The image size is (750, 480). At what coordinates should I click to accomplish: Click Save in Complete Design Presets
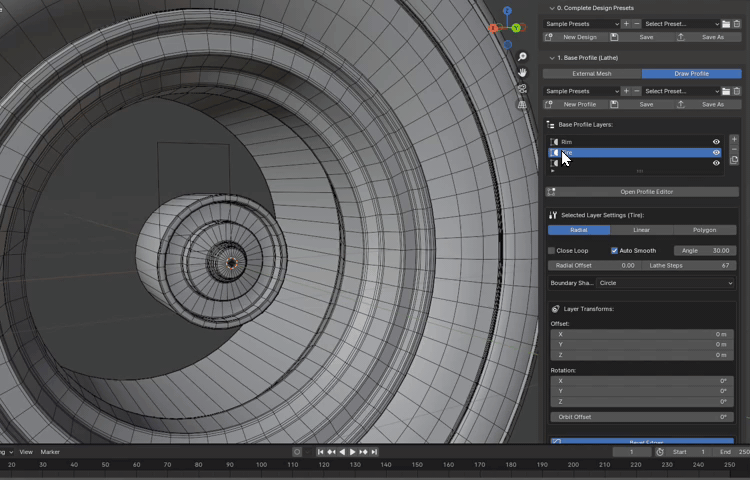[642, 37]
